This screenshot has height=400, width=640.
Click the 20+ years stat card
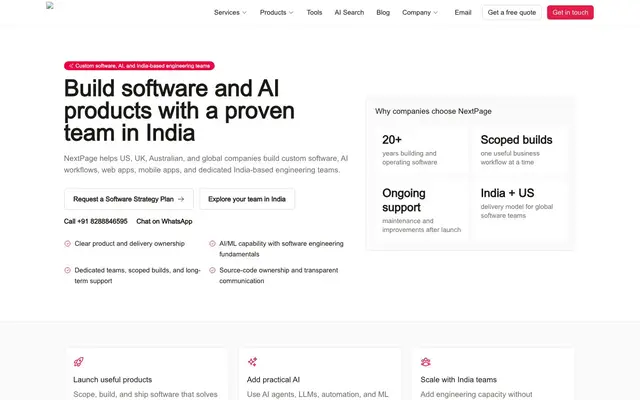tap(422, 150)
